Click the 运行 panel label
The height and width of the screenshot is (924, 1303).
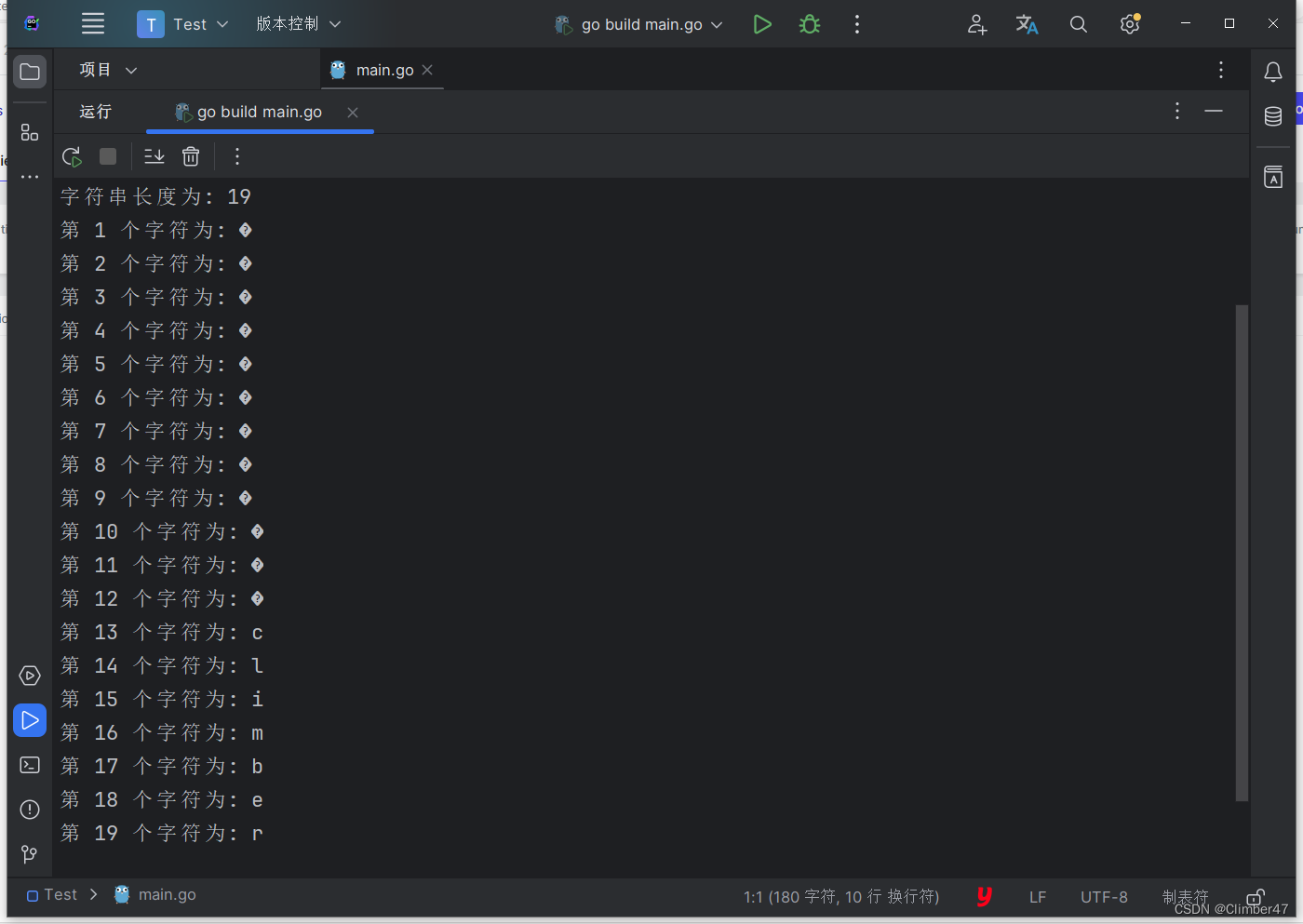point(96,112)
